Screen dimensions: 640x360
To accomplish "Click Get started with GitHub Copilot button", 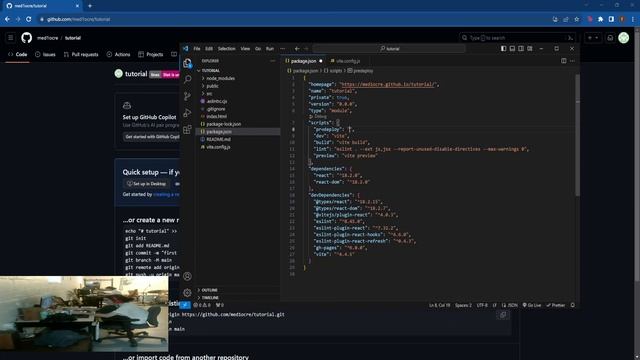I will coord(152,137).
